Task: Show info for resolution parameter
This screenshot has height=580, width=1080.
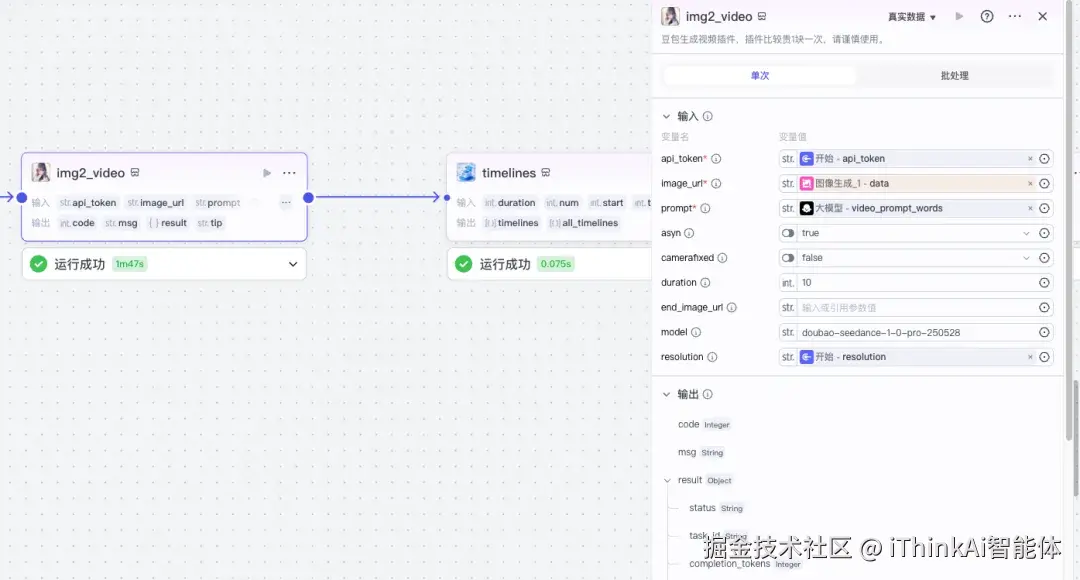Action: pyautogui.click(x=712, y=358)
